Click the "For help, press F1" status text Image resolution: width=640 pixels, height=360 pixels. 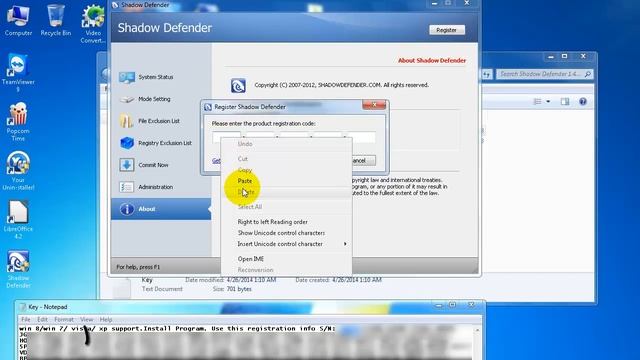[138, 267]
